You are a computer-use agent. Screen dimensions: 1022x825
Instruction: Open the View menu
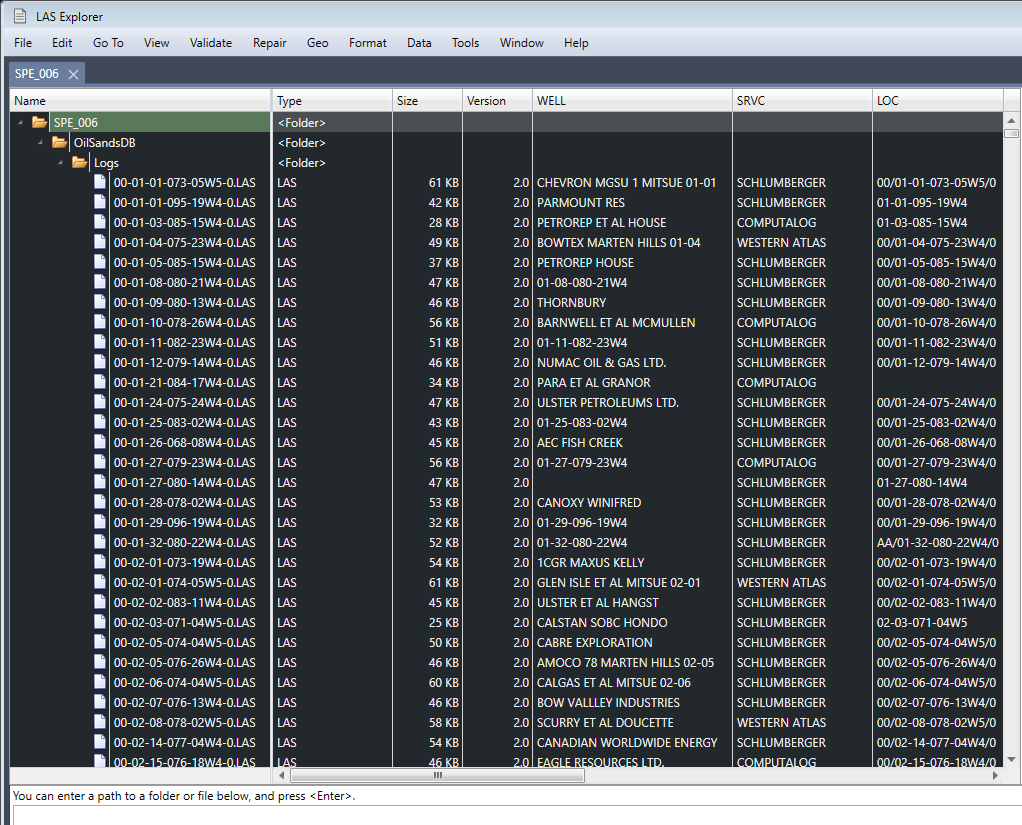pos(156,42)
